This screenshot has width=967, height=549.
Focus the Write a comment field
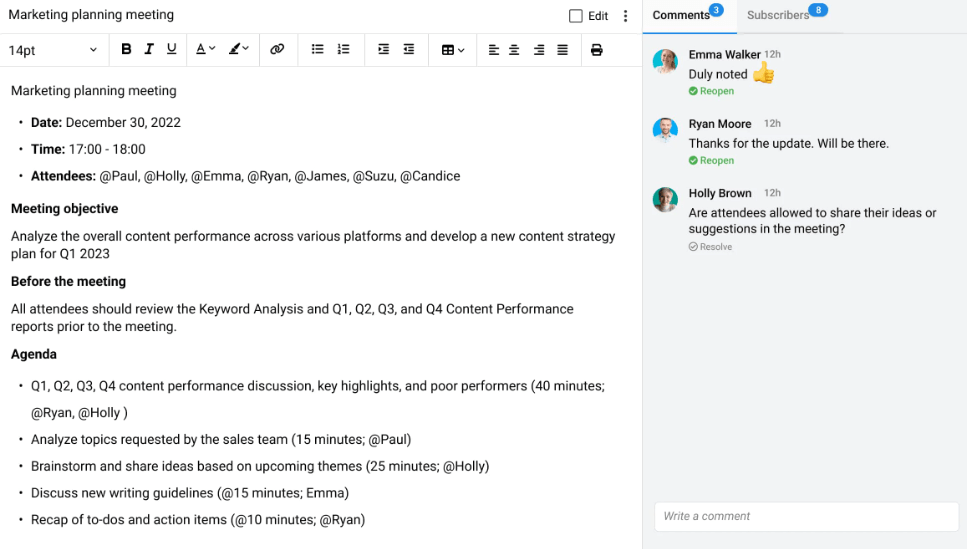click(806, 516)
